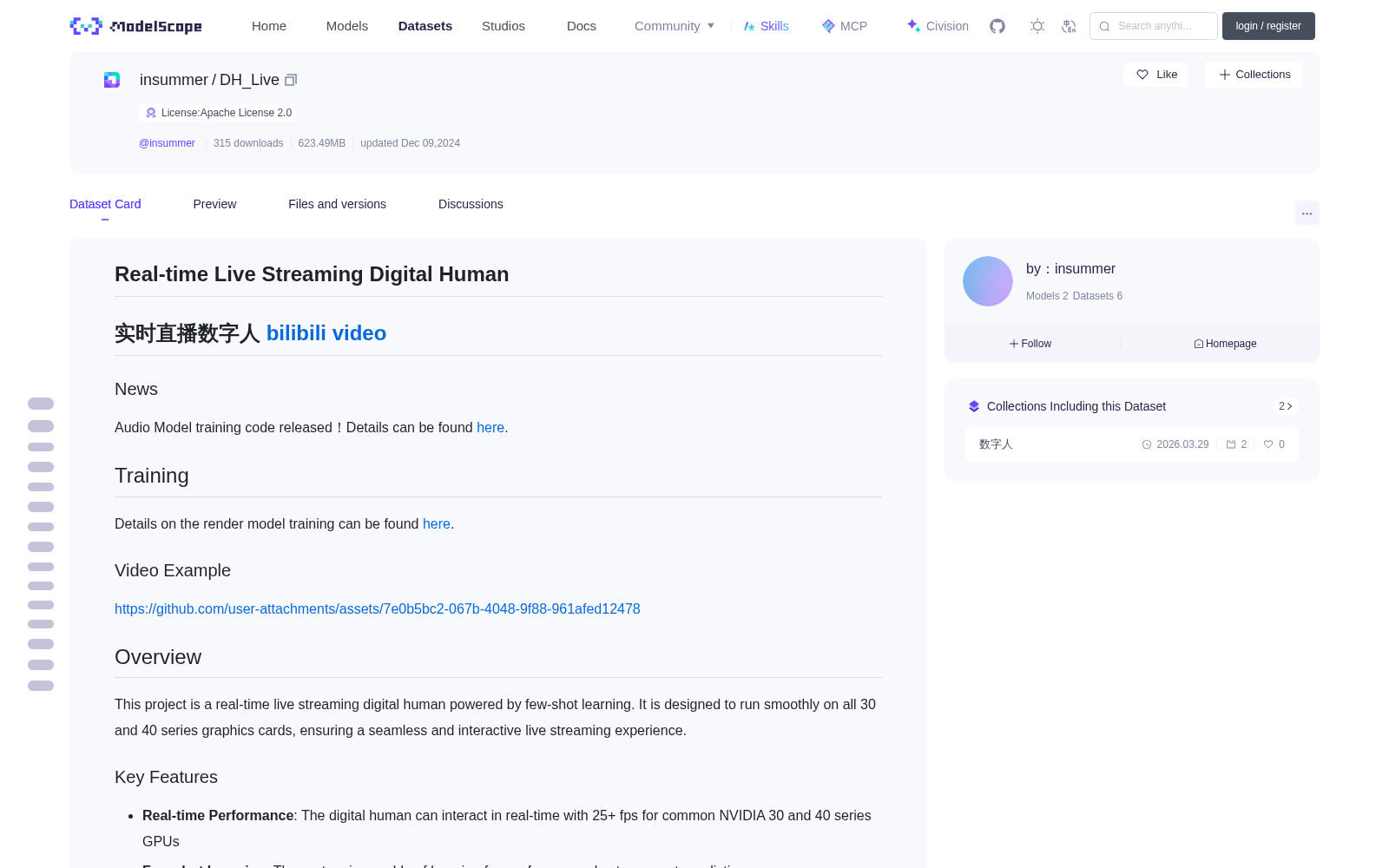Open the ModelScope logo home link
Image resolution: width=1389 pixels, height=868 pixels.
click(135, 26)
